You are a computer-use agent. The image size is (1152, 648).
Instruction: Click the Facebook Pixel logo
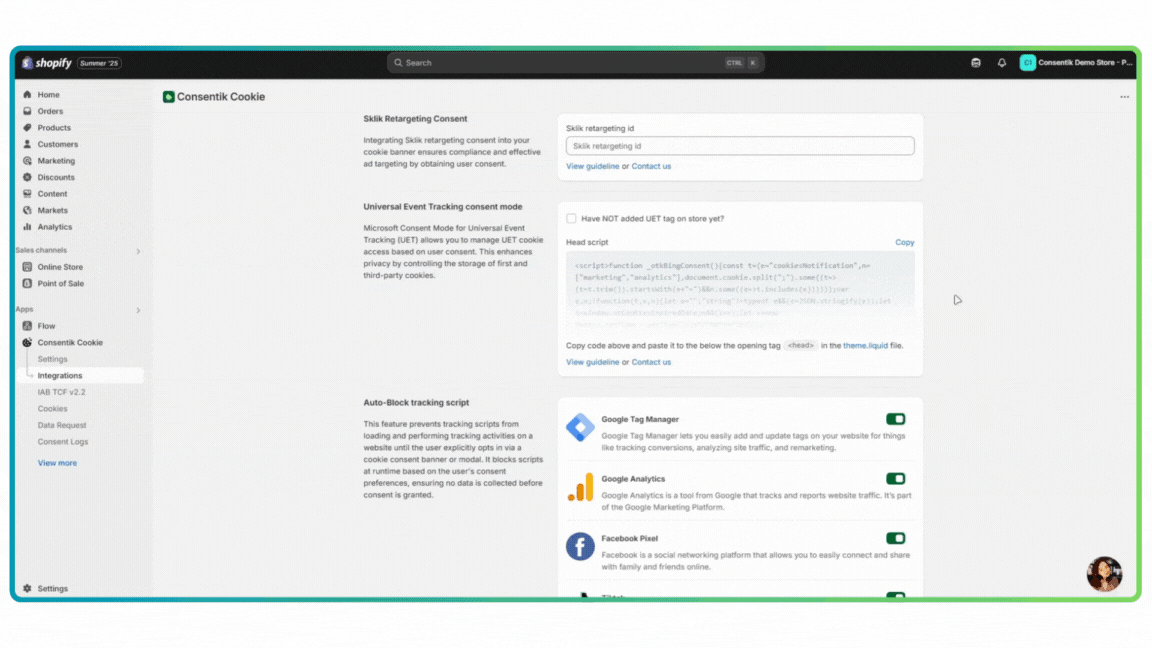tap(580, 547)
